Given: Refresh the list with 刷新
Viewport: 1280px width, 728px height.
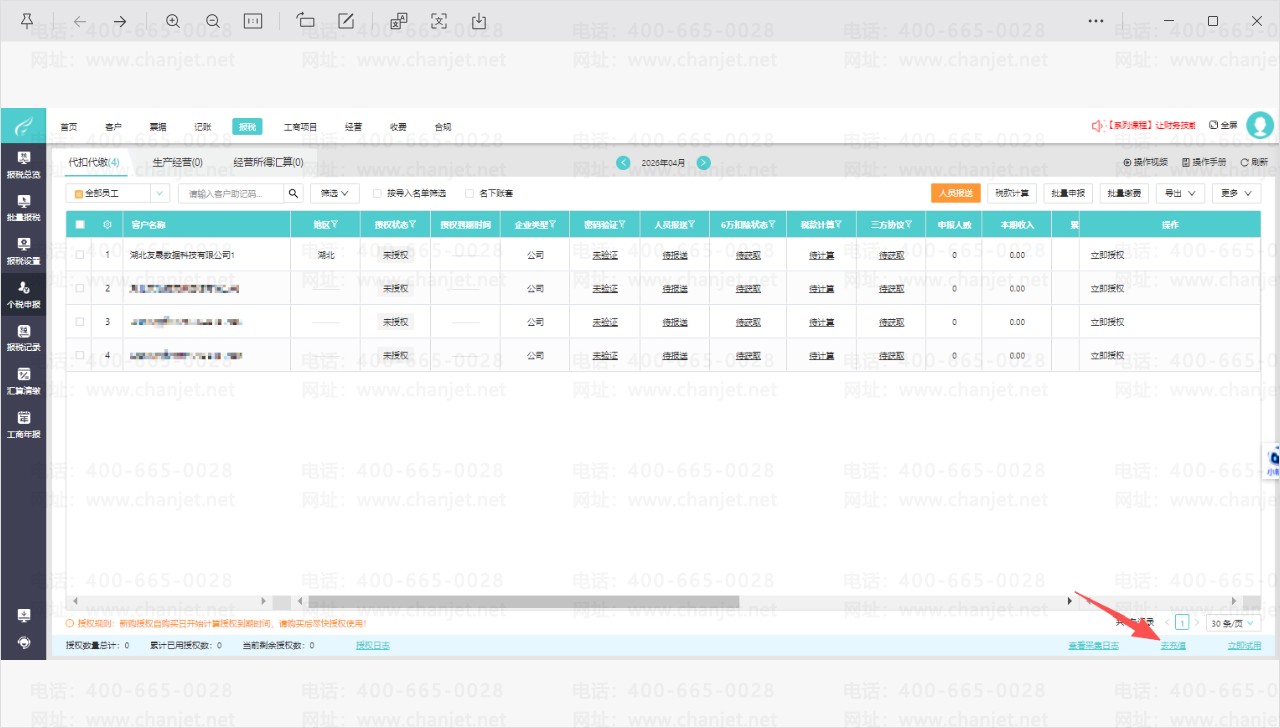Looking at the screenshot, I should [1254, 162].
